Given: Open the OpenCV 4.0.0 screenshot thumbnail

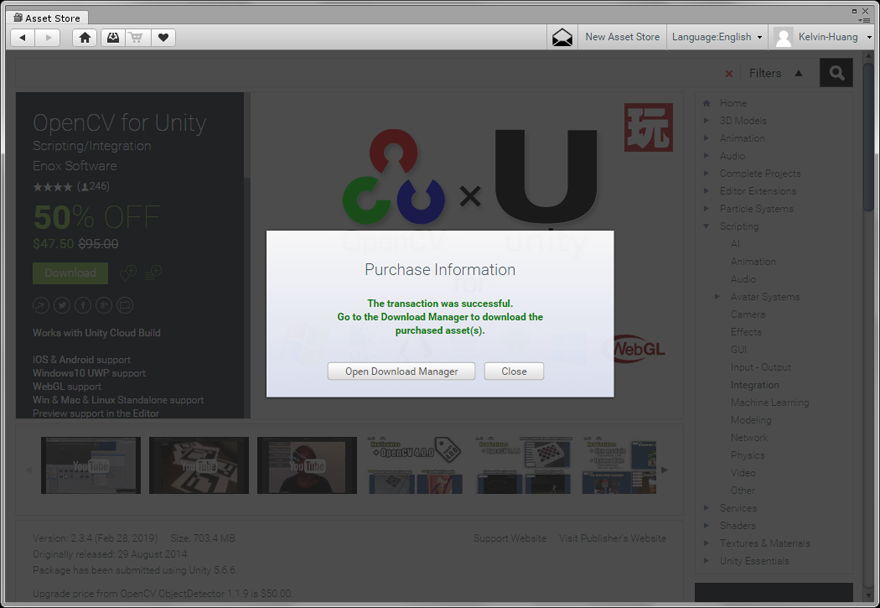Looking at the screenshot, I should 415,465.
